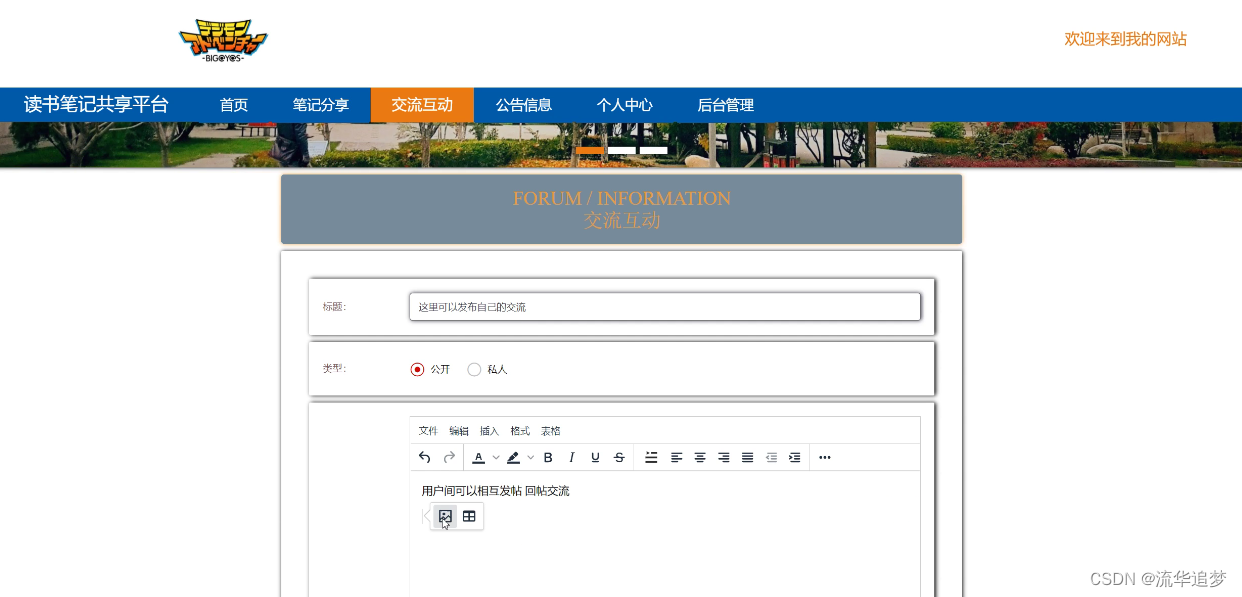
Task: Click the undo icon in editor toolbar
Action: pos(425,458)
